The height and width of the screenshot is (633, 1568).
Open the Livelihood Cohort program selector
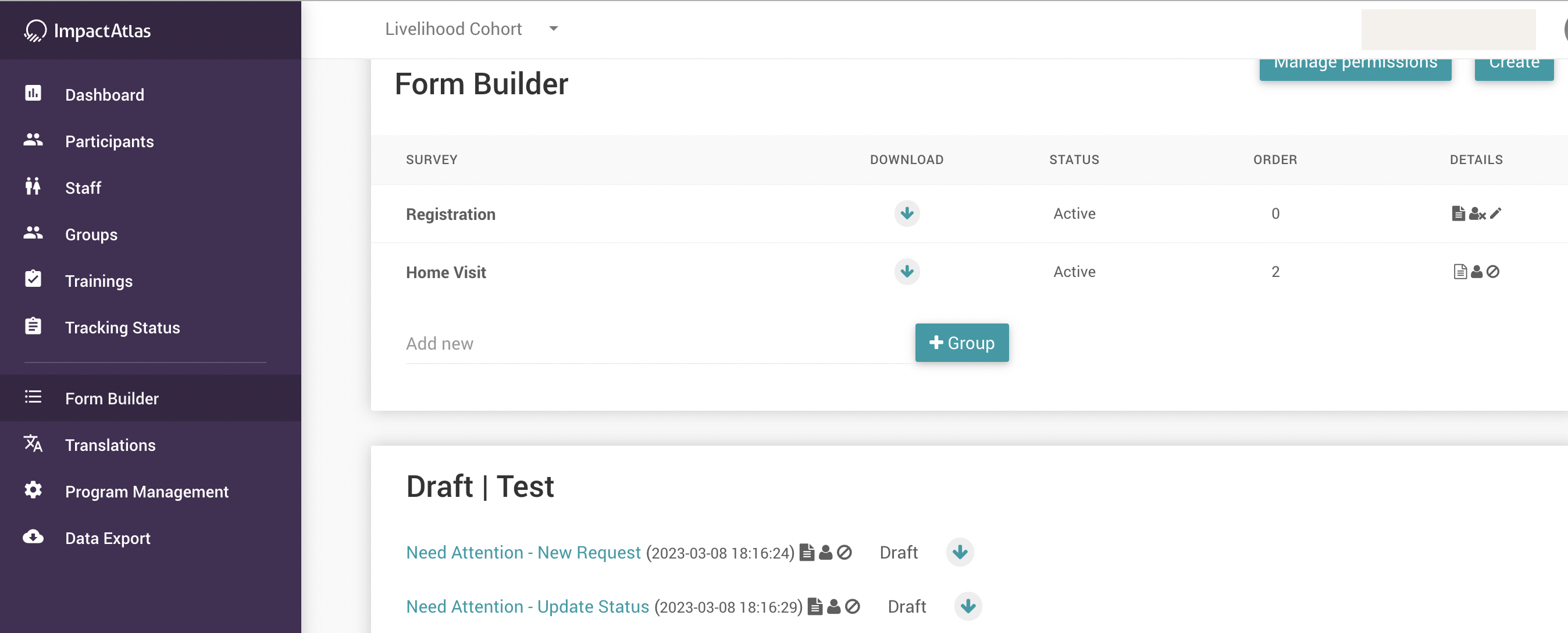click(x=454, y=29)
